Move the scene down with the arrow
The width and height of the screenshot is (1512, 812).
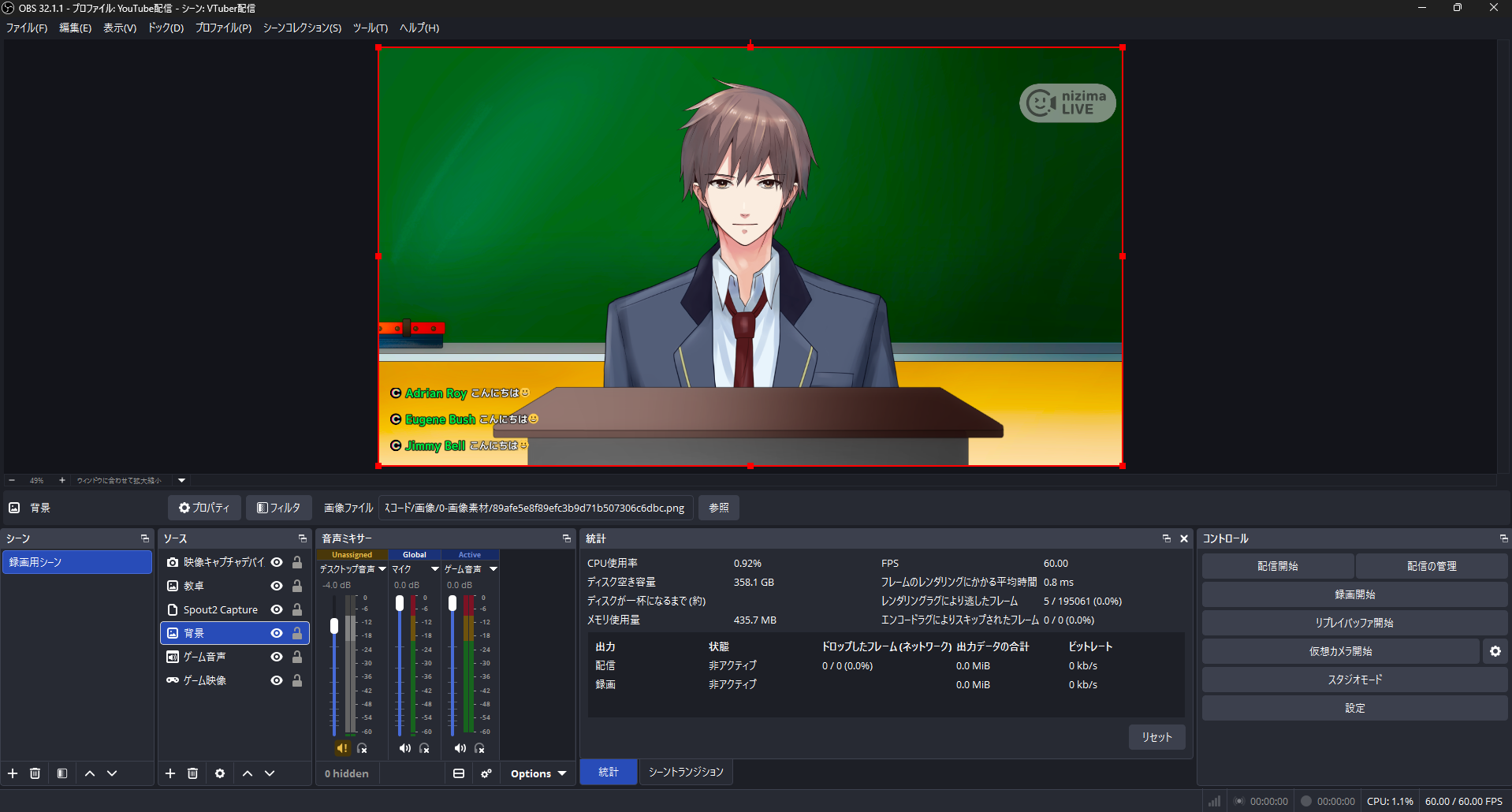[112, 773]
